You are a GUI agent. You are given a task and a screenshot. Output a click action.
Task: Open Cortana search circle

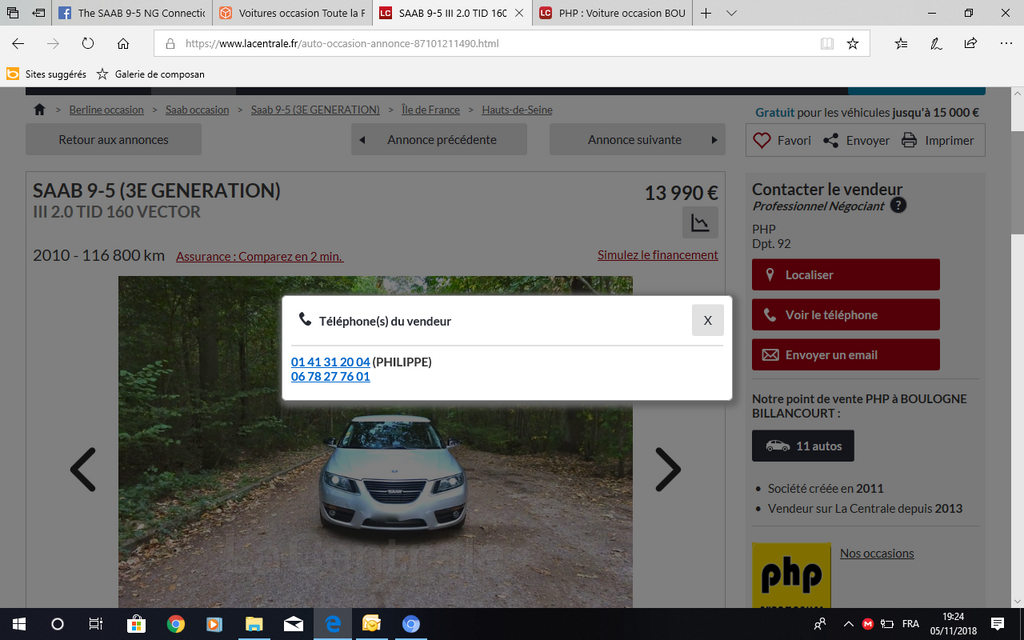(57, 624)
